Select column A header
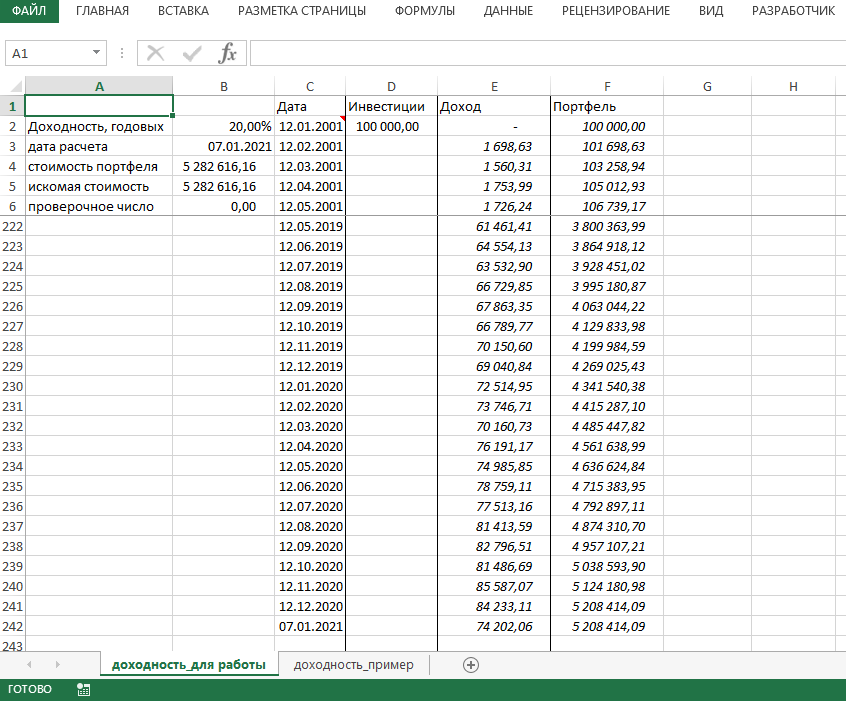The width and height of the screenshot is (846, 701). (x=99, y=86)
